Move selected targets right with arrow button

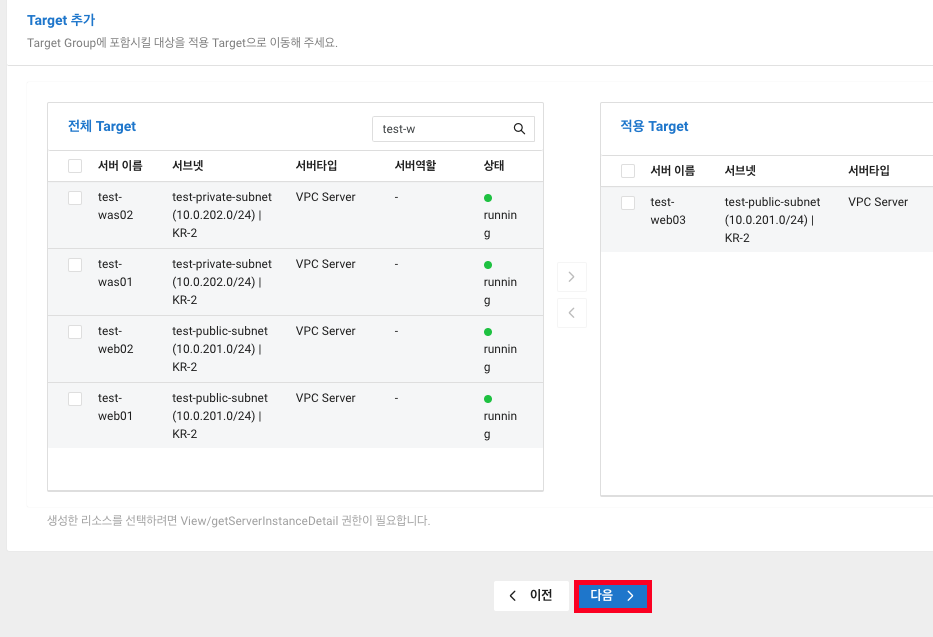571,277
